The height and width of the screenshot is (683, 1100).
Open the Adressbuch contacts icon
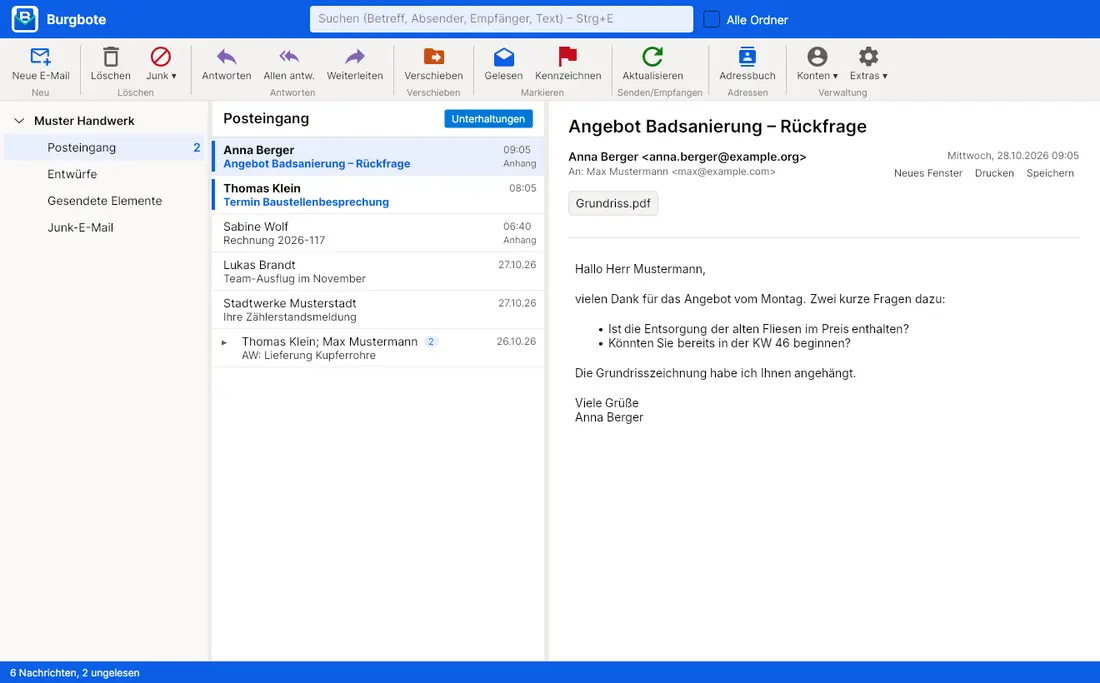(x=747, y=57)
